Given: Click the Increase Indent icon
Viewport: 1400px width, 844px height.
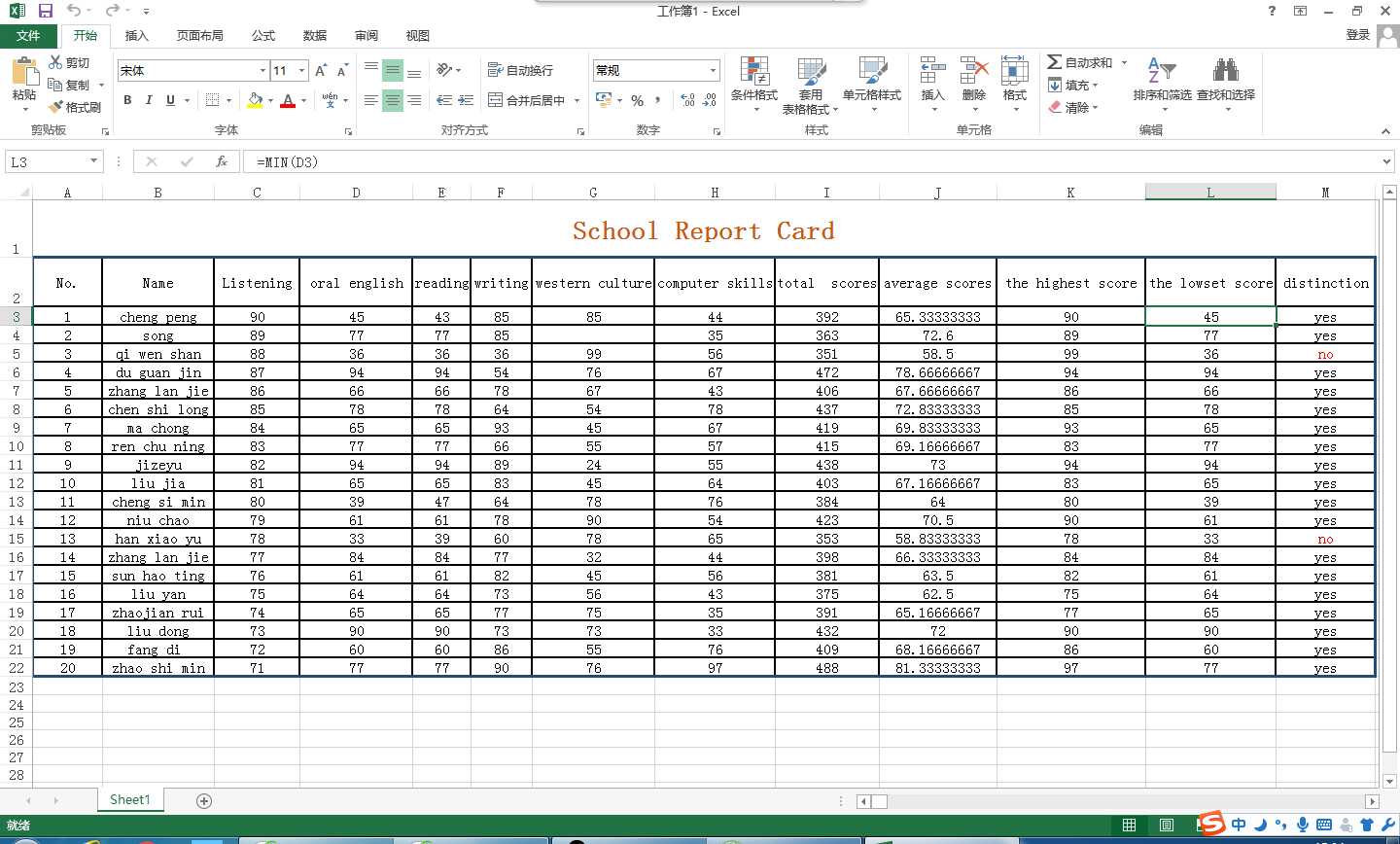Looking at the screenshot, I should (x=466, y=100).
